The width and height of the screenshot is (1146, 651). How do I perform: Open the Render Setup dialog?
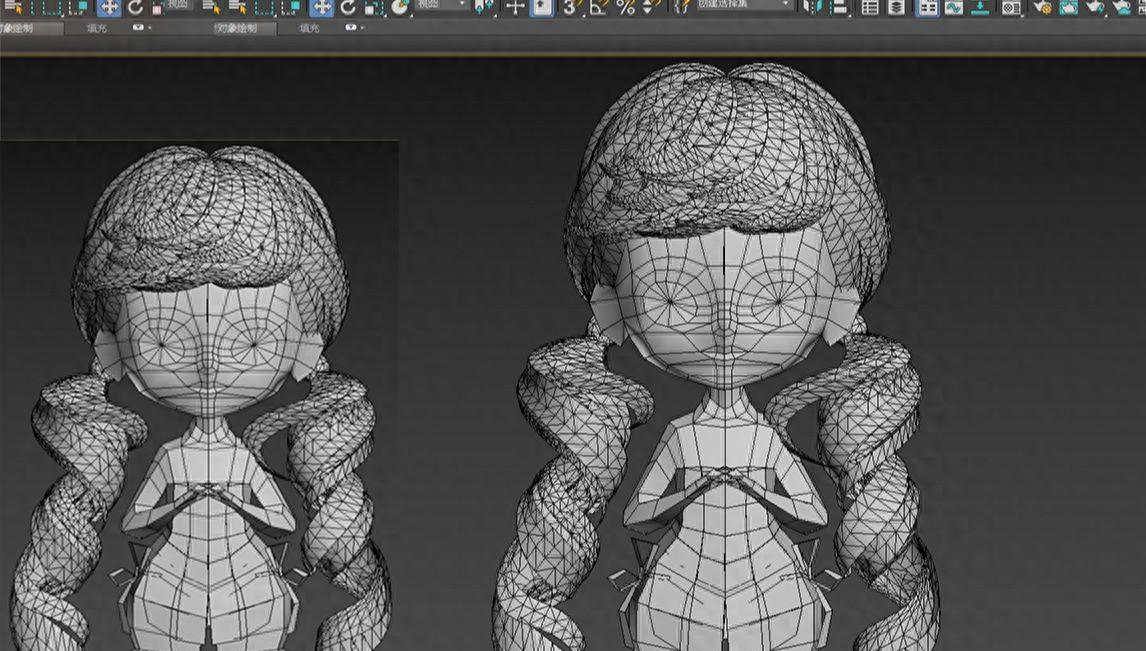[x=1043, y=7]
